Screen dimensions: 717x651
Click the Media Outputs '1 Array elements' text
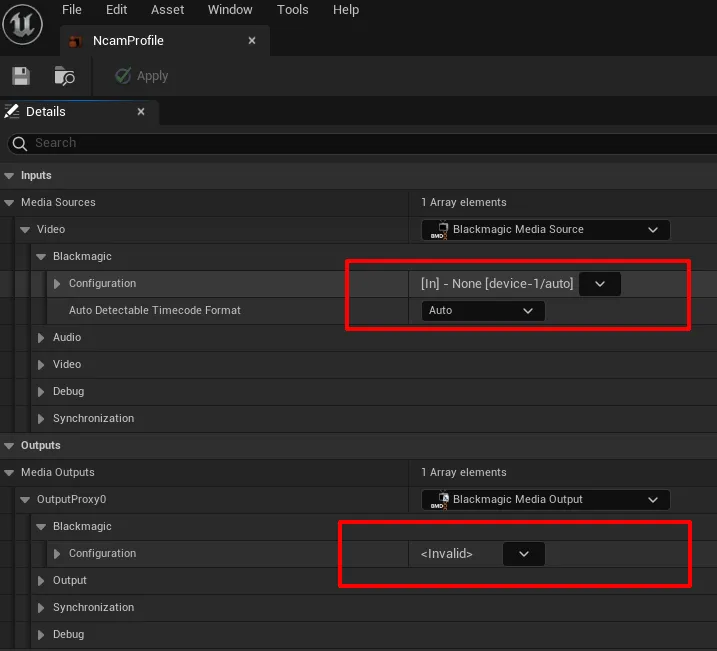click(464, 473)
